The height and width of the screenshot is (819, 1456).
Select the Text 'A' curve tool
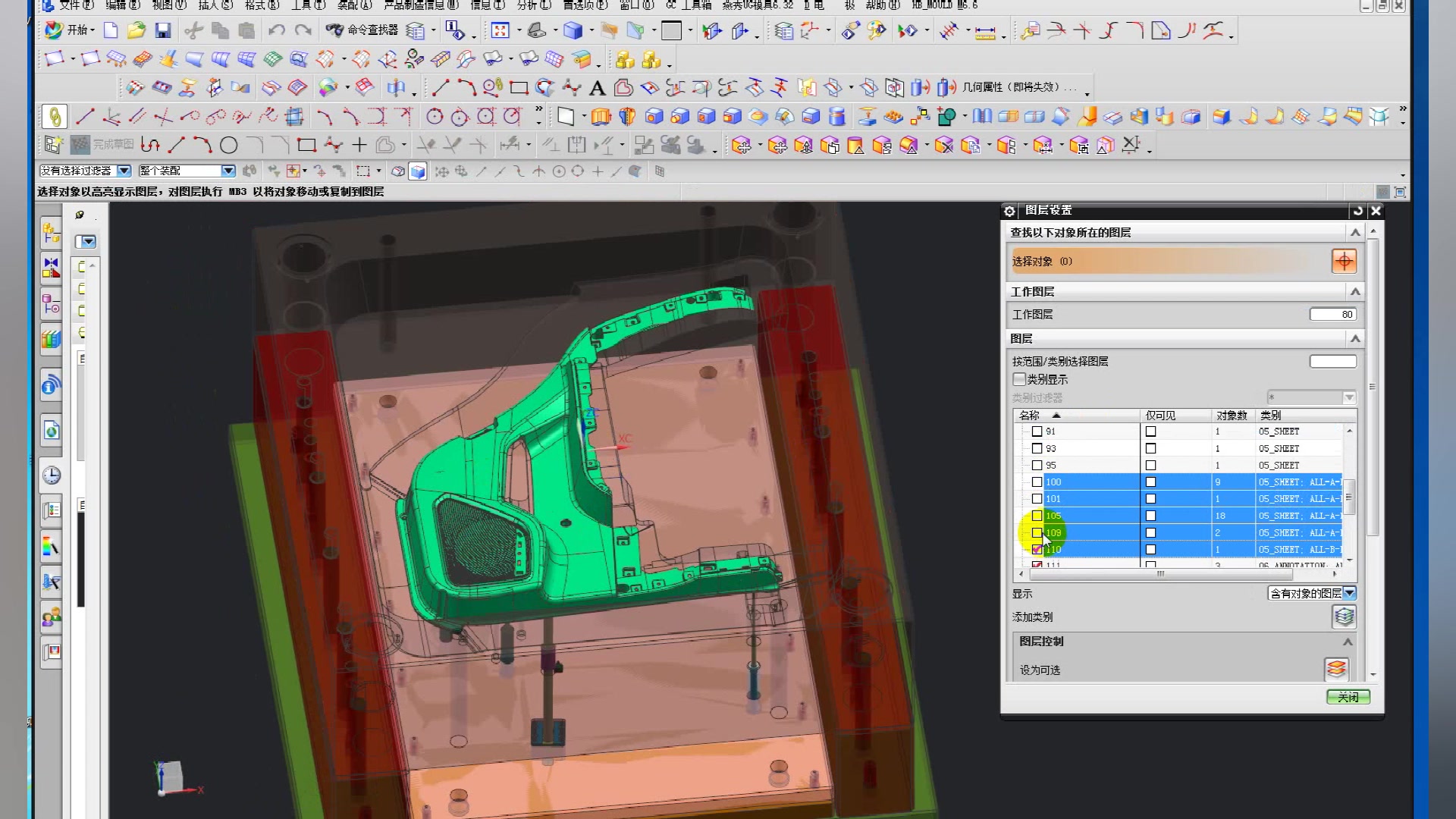click(x=597, y=88)
